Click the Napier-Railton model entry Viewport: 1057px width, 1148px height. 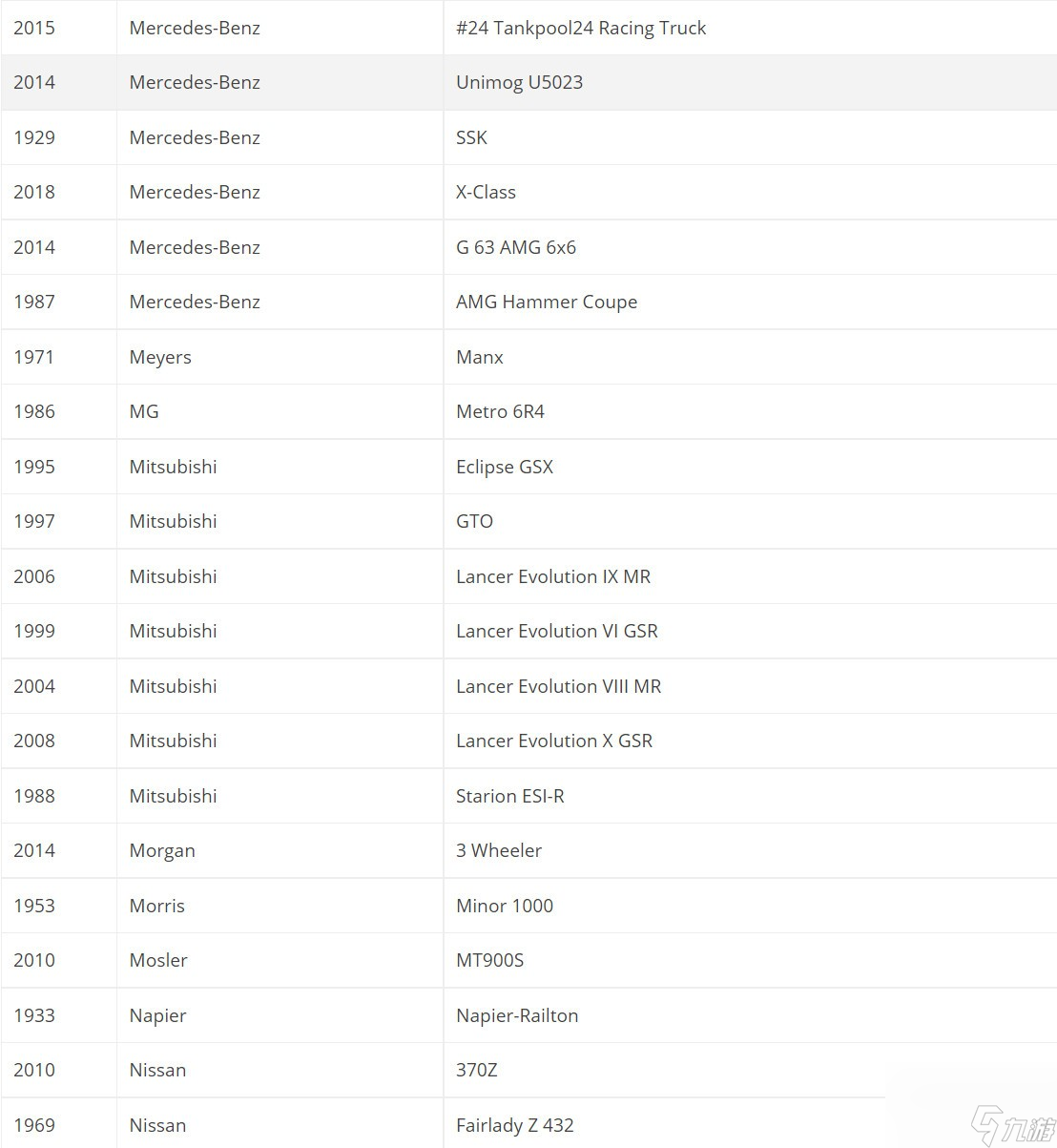tap(750, 1015)
